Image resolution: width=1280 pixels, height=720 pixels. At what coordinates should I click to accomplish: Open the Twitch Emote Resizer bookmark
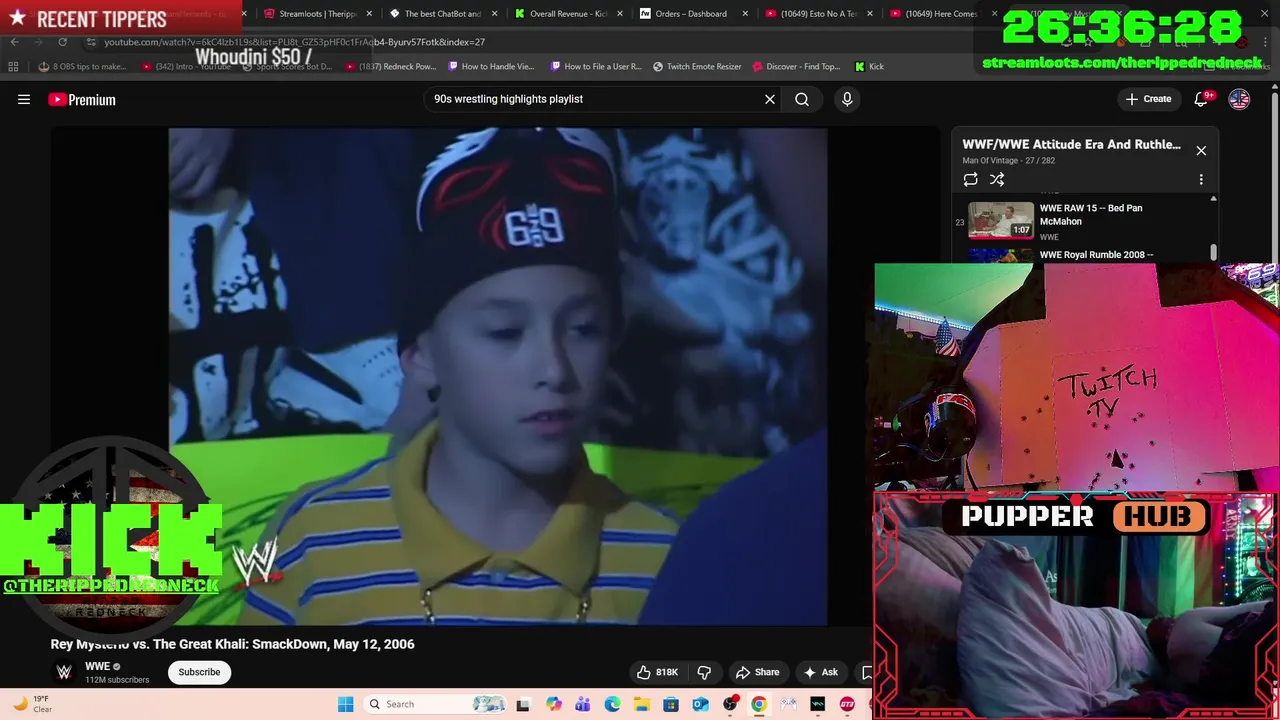coord(697,67)
